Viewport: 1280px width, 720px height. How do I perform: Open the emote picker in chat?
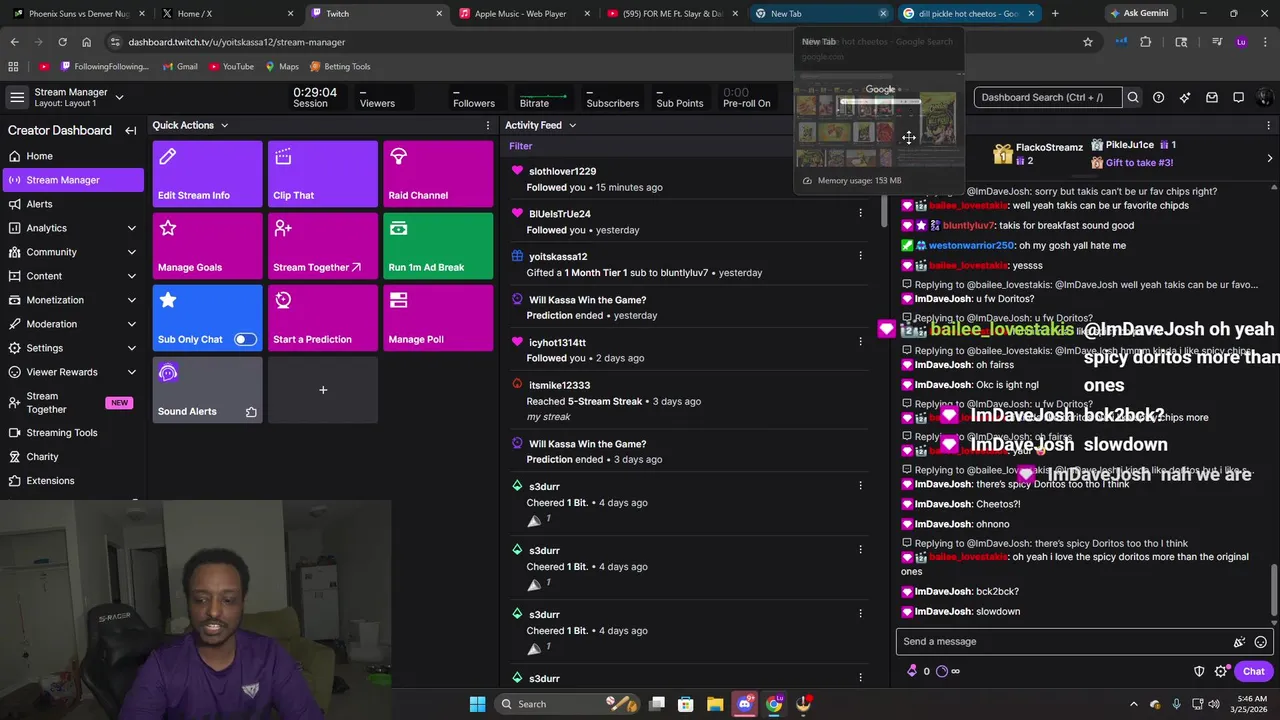coord(1261,642)
